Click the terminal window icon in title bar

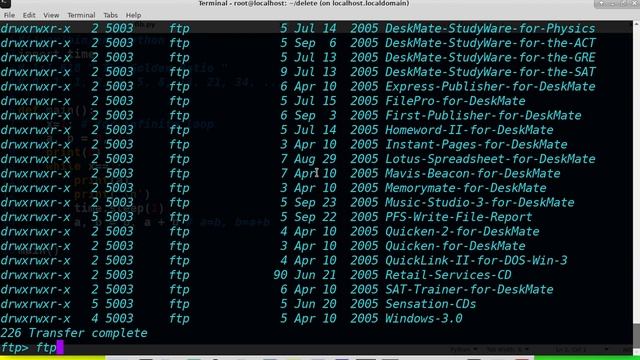pos(5,4)
